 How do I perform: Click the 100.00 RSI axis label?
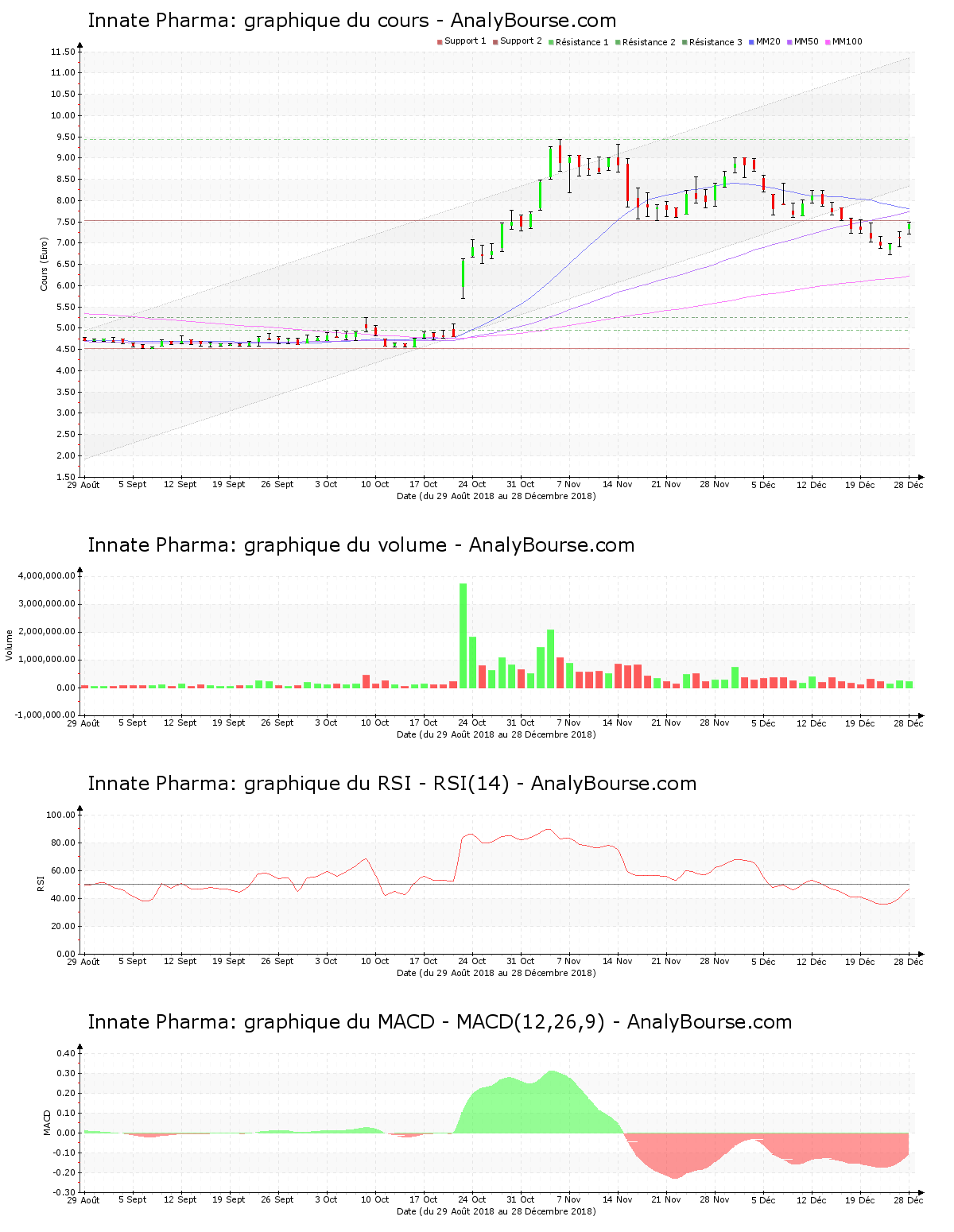pos(60,815)
